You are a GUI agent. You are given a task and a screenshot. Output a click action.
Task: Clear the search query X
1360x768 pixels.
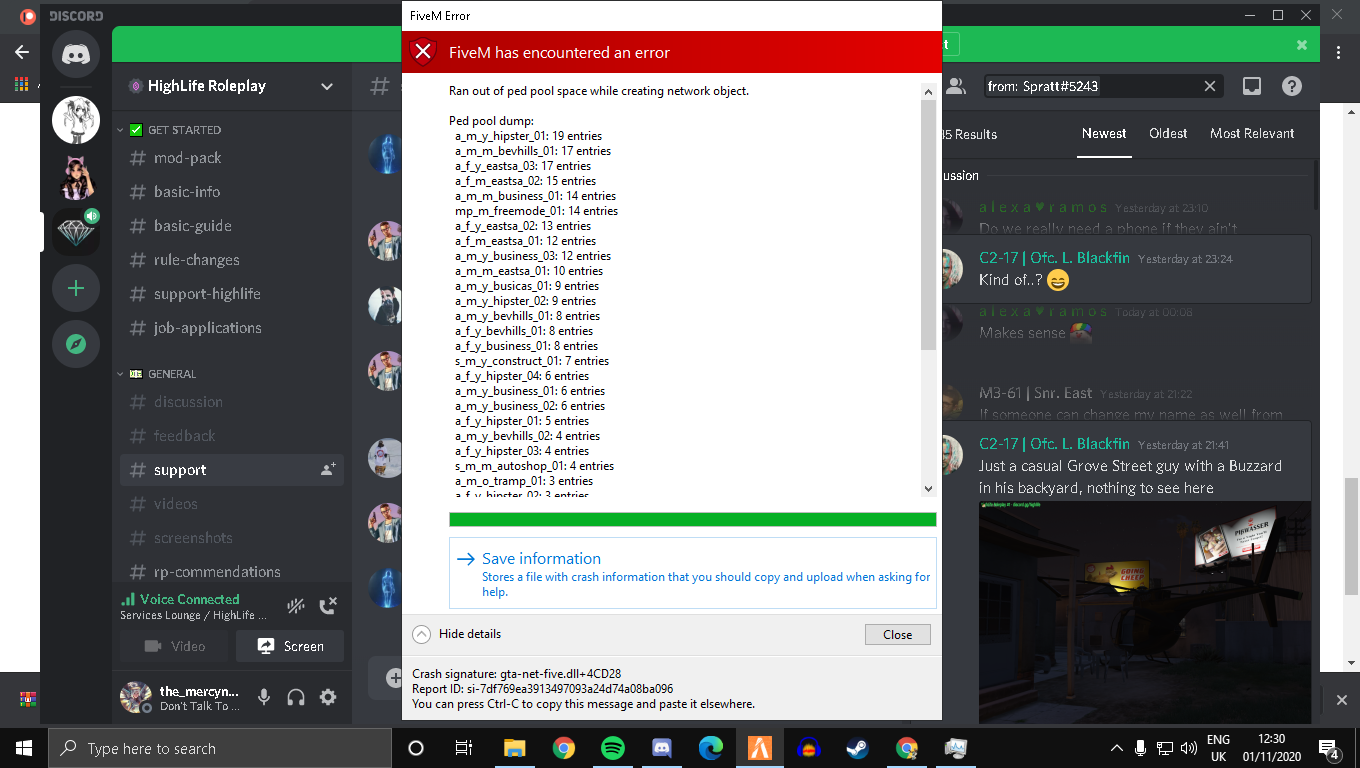pos(1210,86)
